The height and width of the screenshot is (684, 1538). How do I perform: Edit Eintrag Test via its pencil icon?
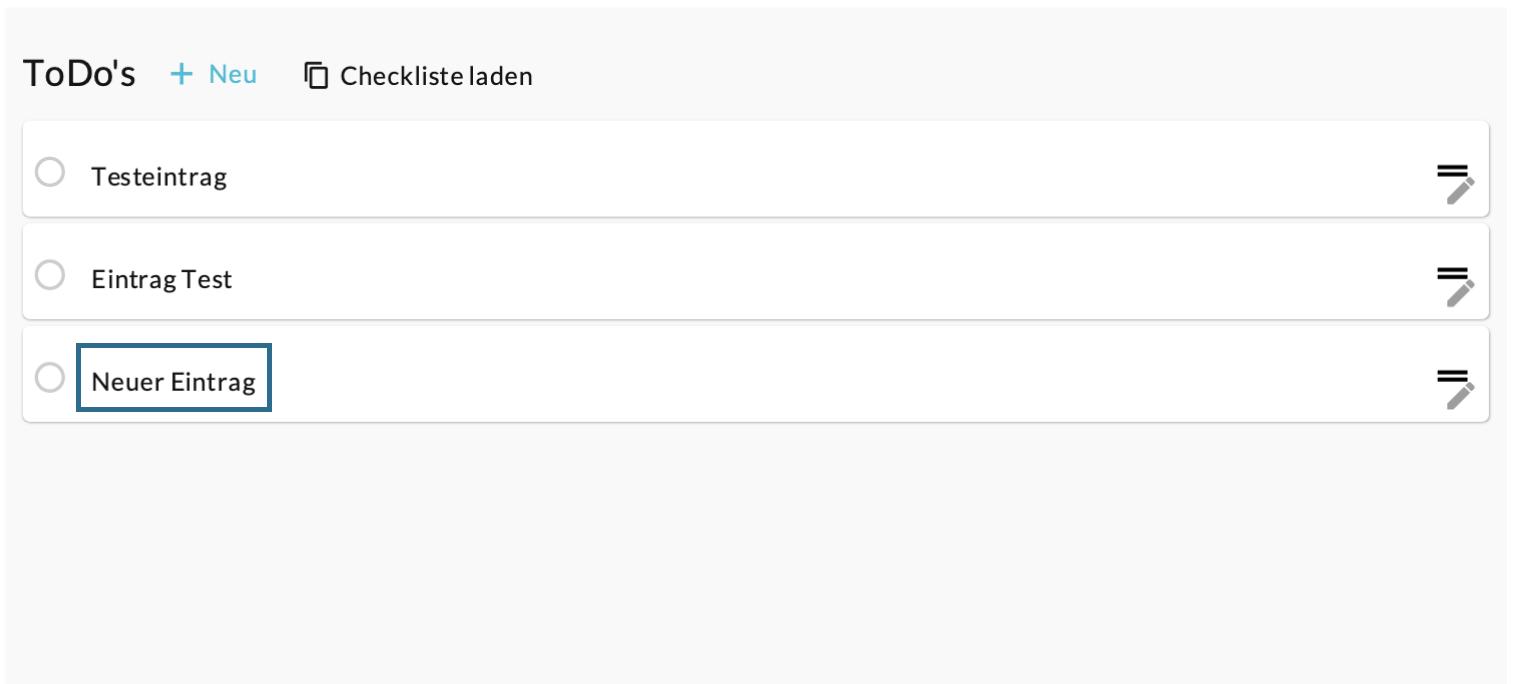(1461, 292)
